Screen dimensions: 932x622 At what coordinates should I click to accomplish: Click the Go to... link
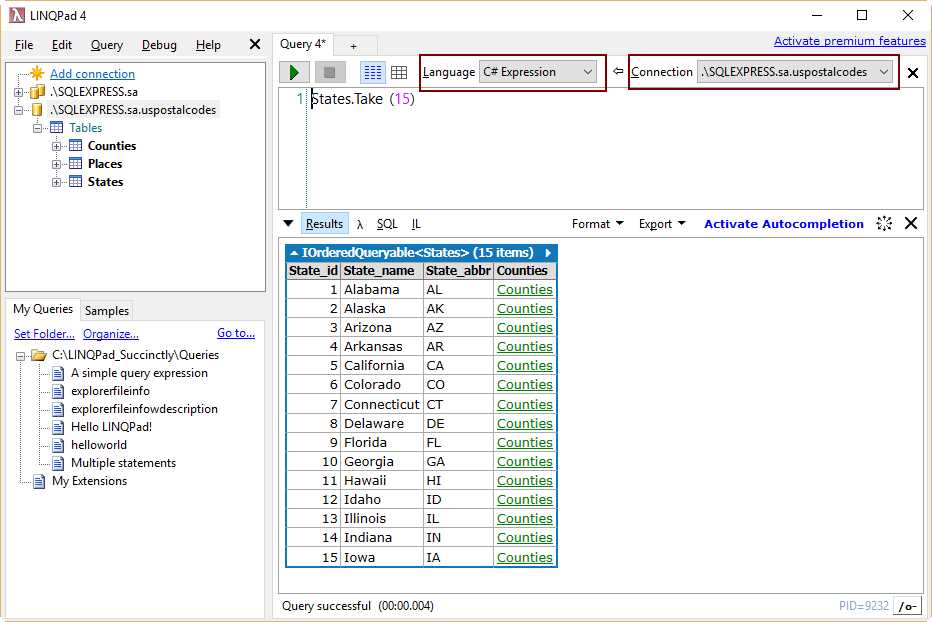236,333
